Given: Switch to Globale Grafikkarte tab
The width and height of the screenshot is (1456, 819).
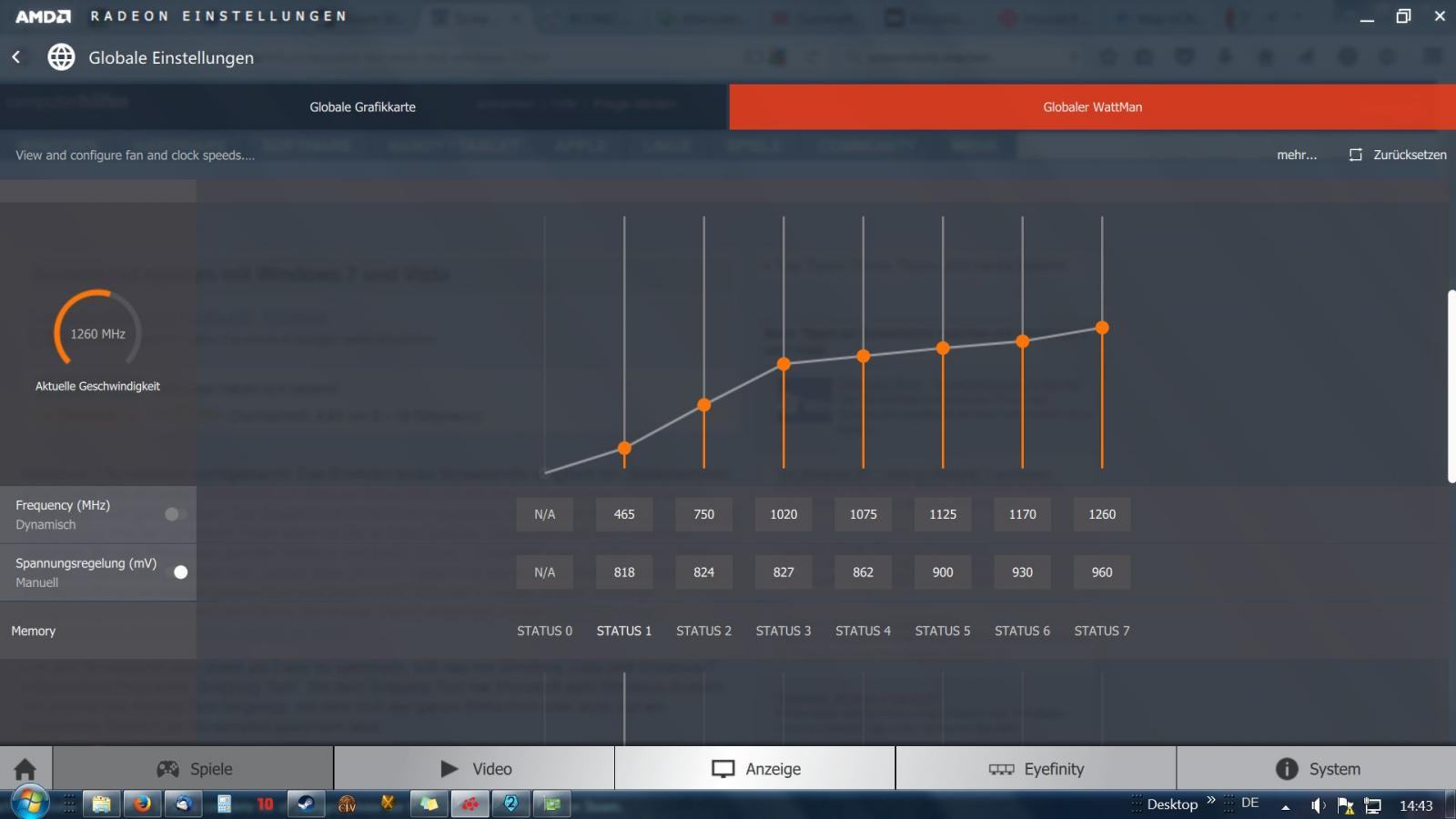Looking at the screenshot, I should [x=364, y=106].
